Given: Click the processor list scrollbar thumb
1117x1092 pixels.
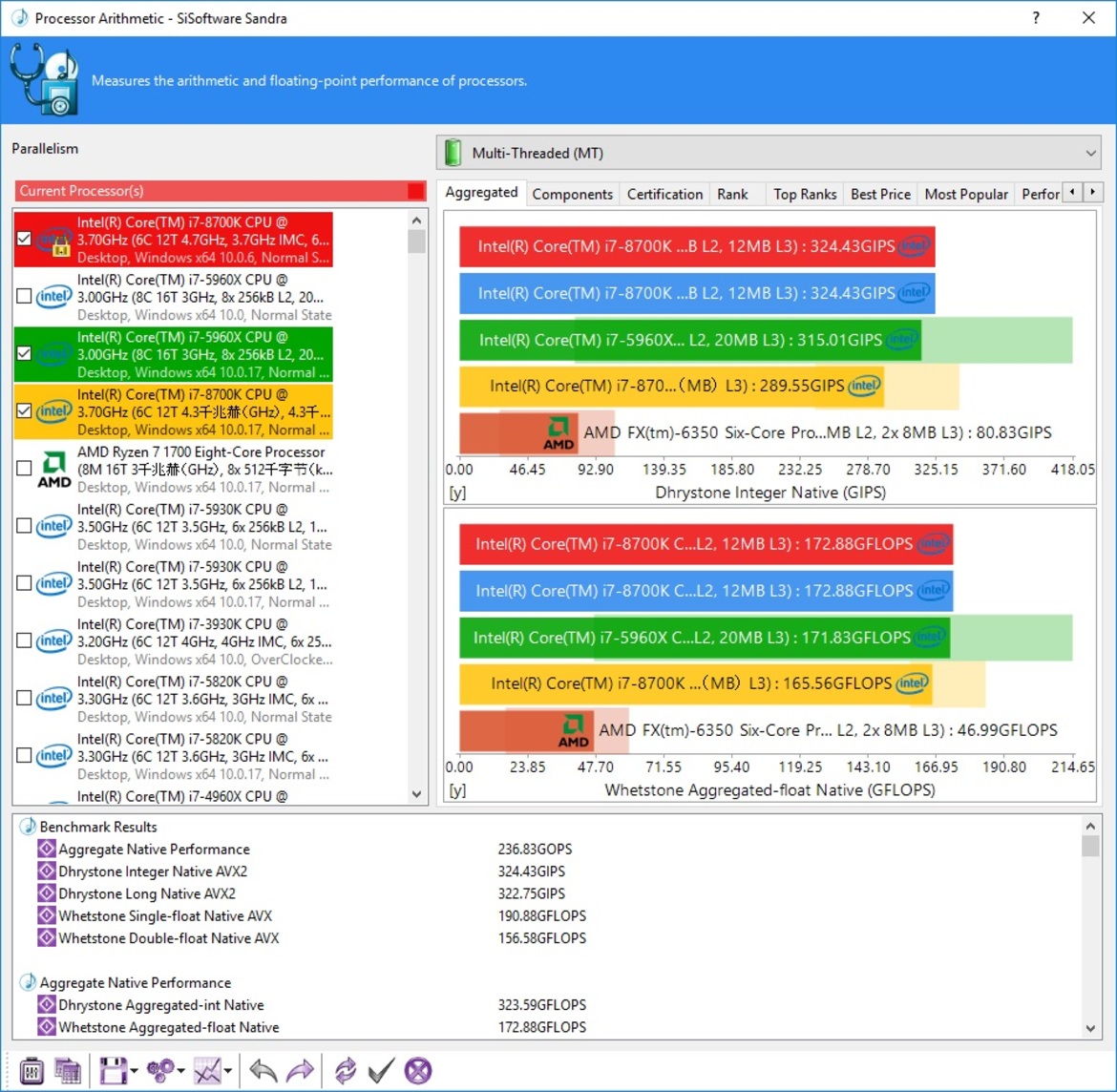Looking at the screenshot, I should coord(417,241).
